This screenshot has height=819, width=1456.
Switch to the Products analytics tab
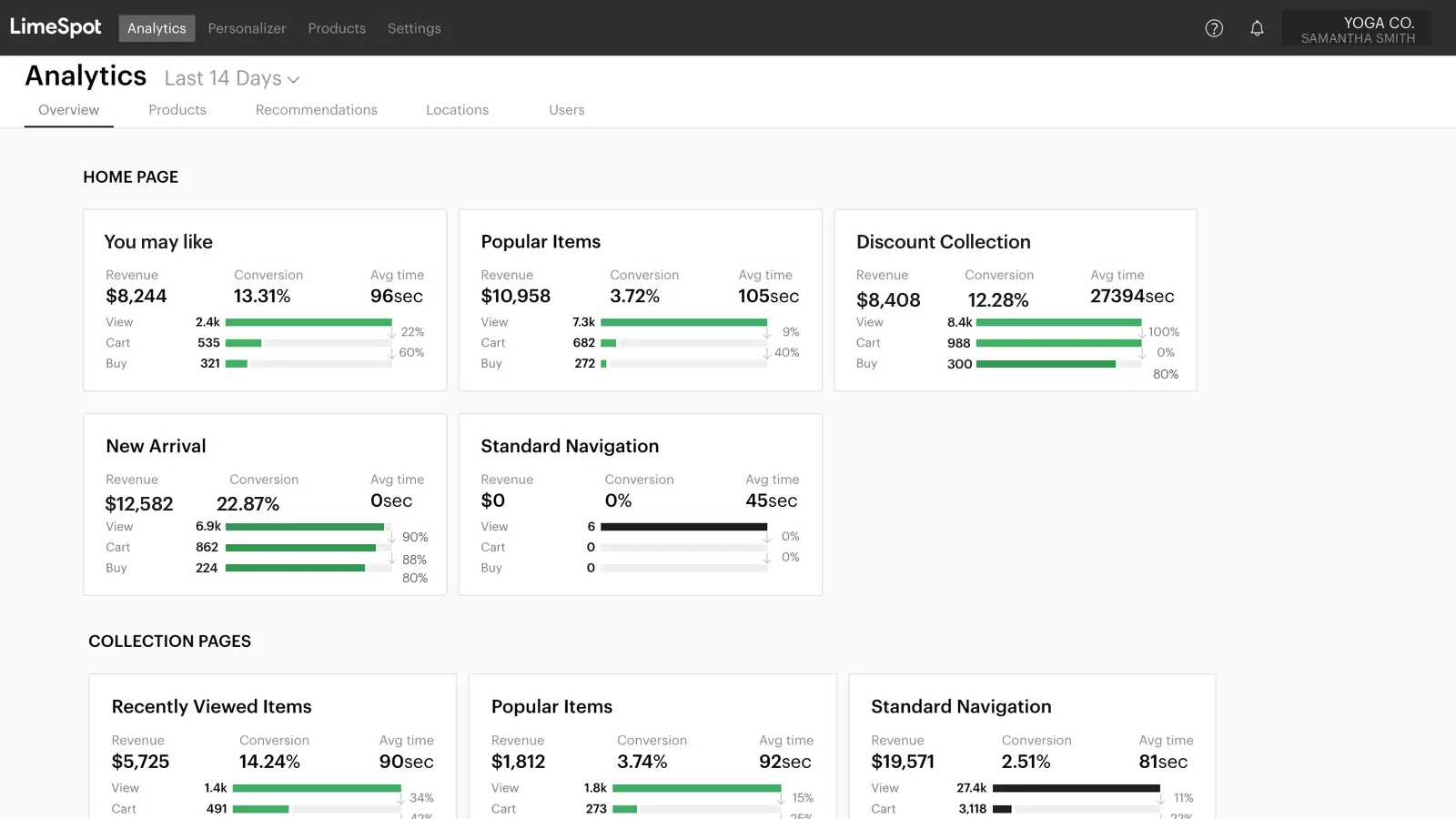pos(177,109)
